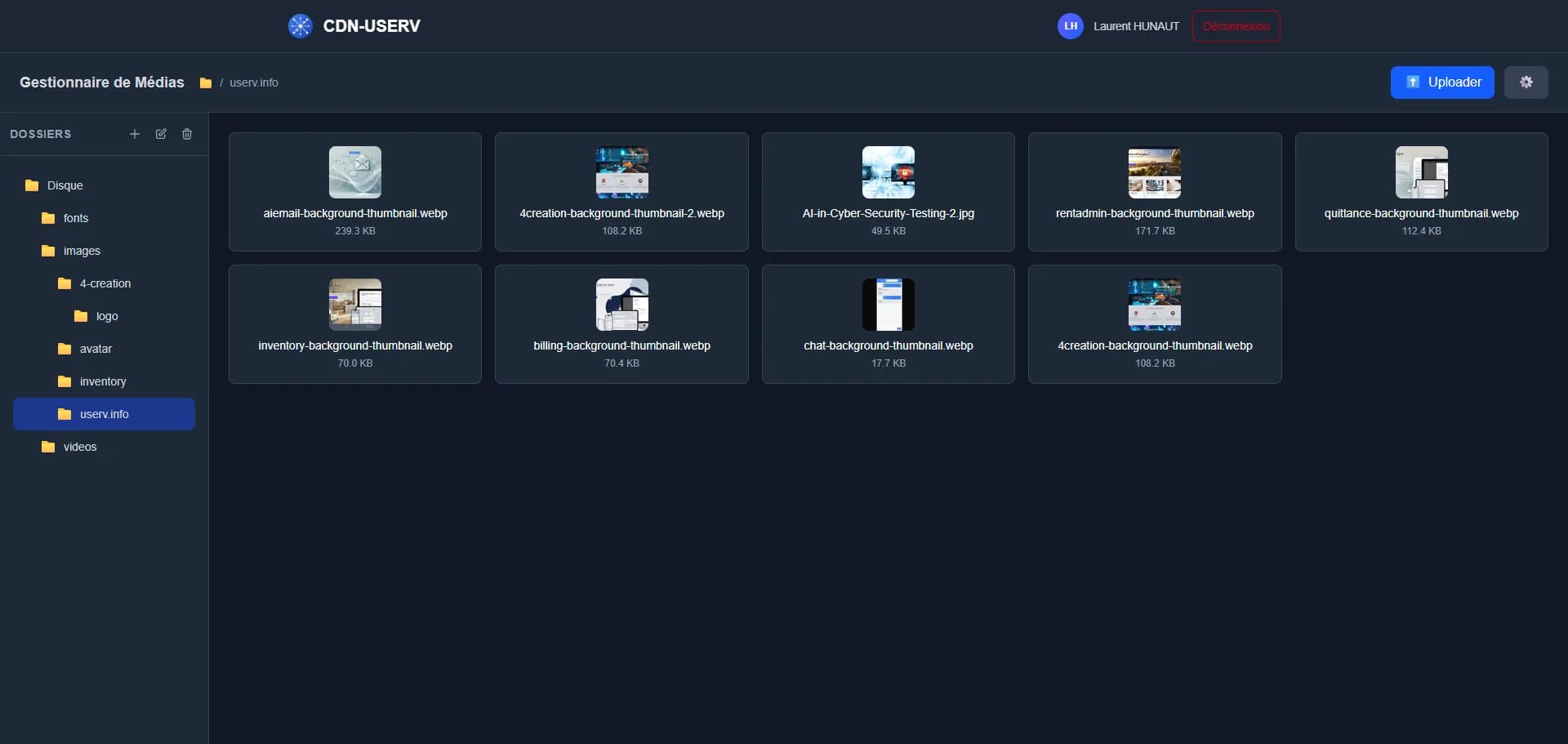
Task: Open settings via the gear icon
Action: pos(1526,82)
